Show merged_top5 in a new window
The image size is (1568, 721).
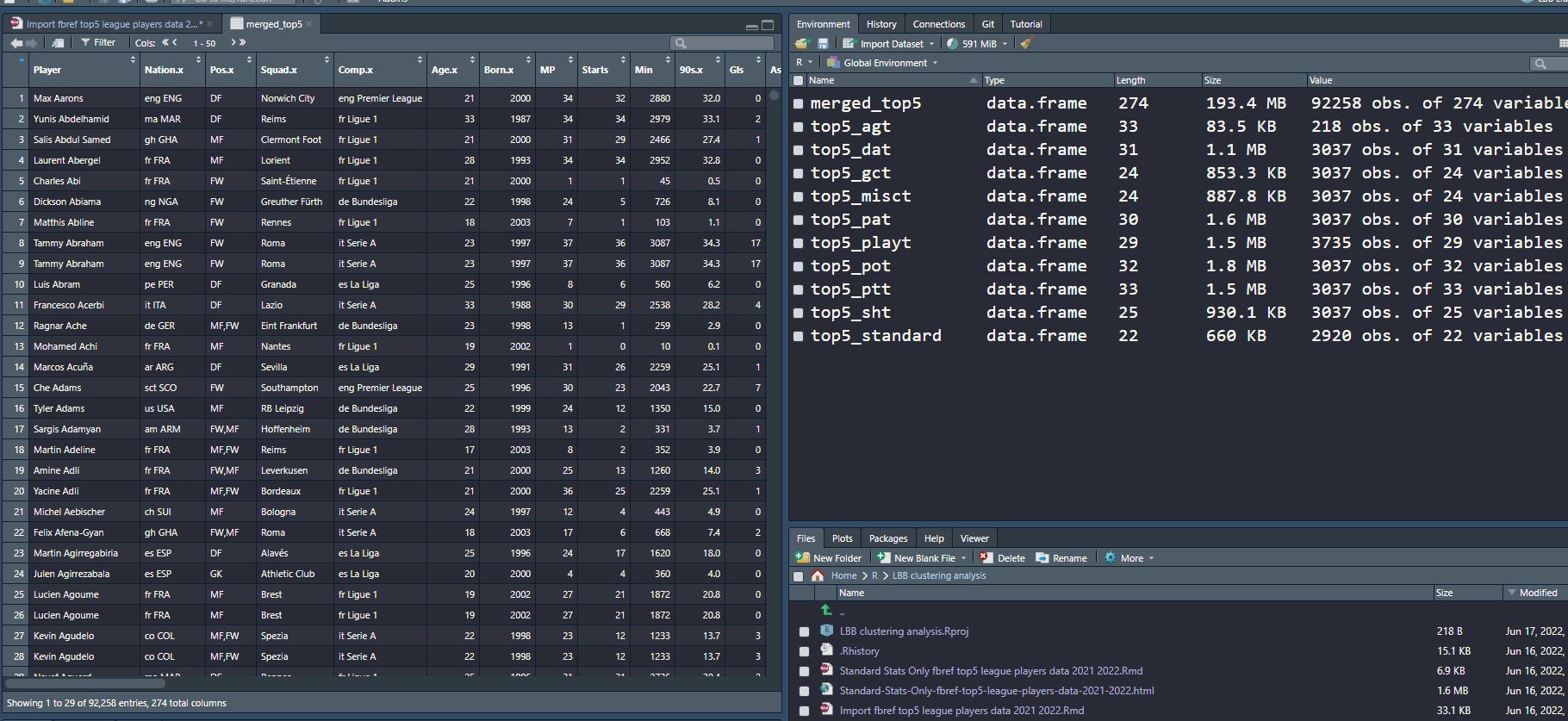pos(58,43)
